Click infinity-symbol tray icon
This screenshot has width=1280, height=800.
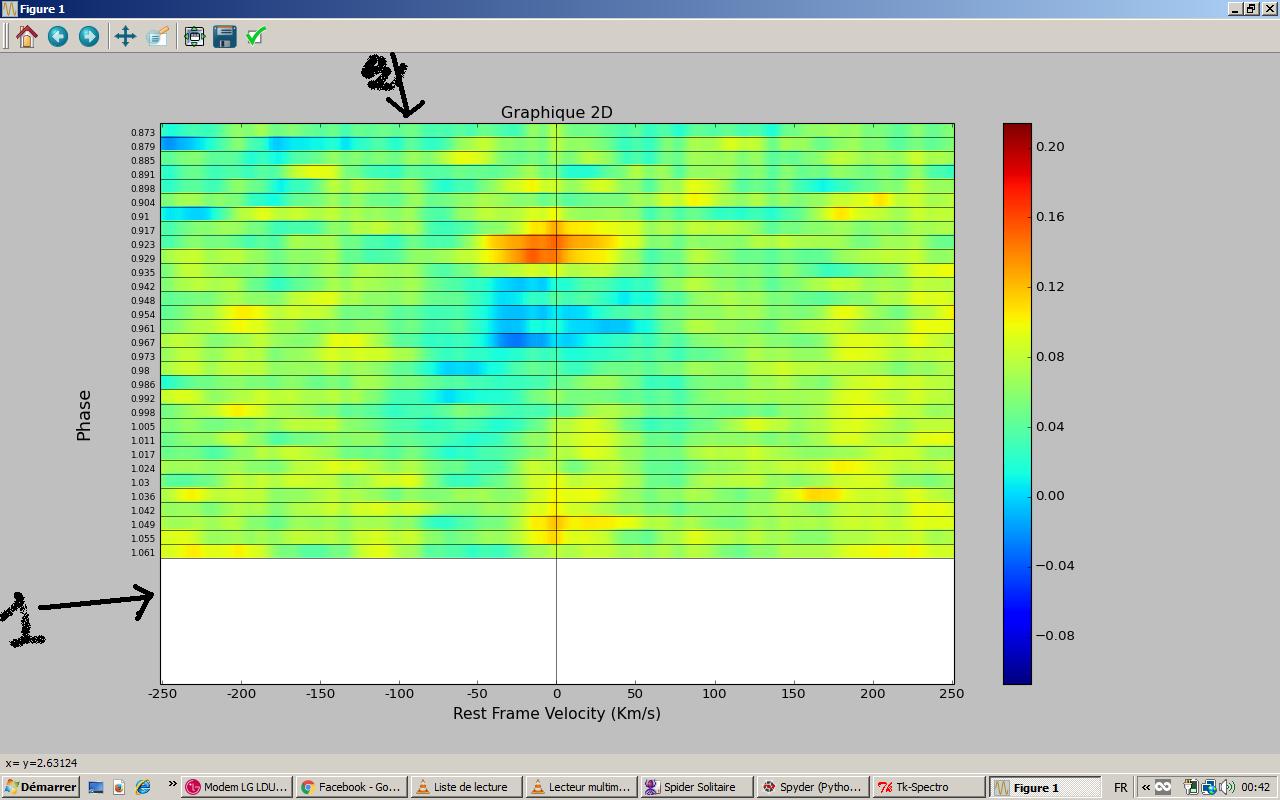coord(1163,787)
